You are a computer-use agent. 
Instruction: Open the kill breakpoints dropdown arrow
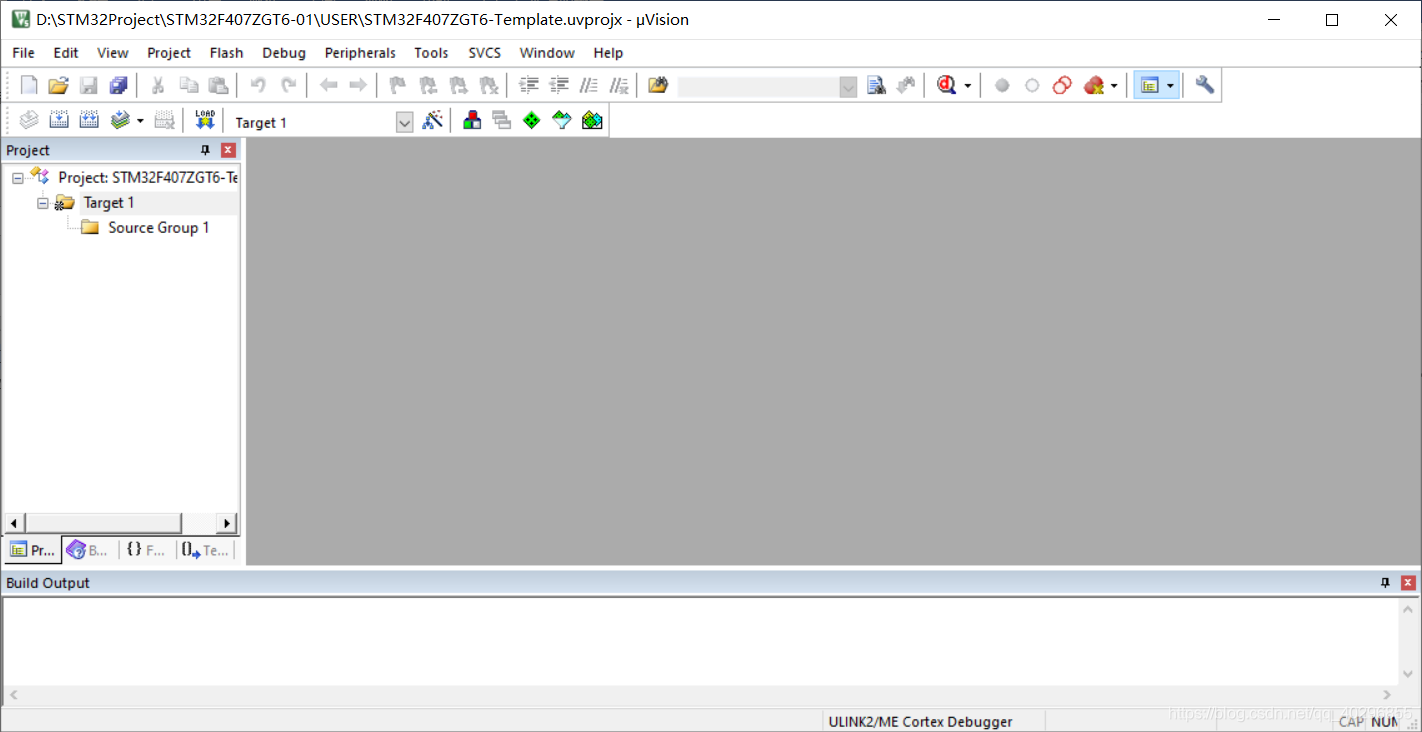[1114, 86]
